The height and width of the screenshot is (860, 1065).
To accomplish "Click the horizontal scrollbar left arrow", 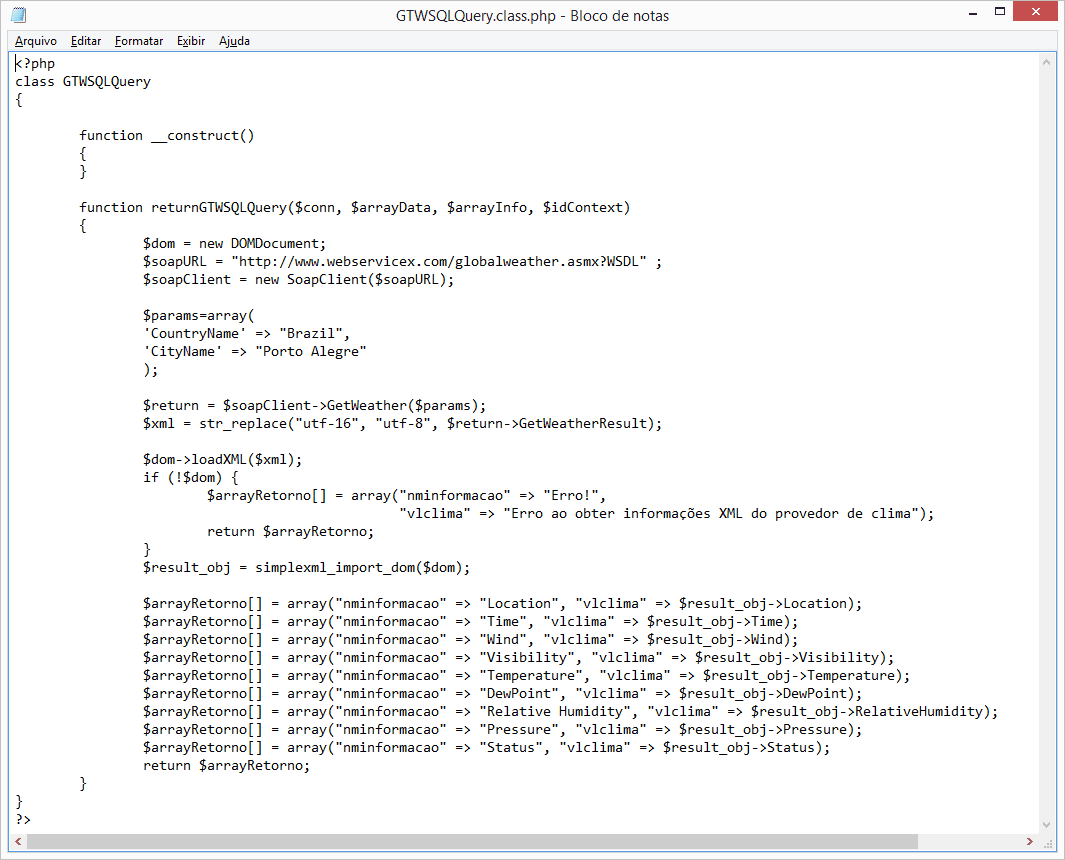I will (18, 842).
